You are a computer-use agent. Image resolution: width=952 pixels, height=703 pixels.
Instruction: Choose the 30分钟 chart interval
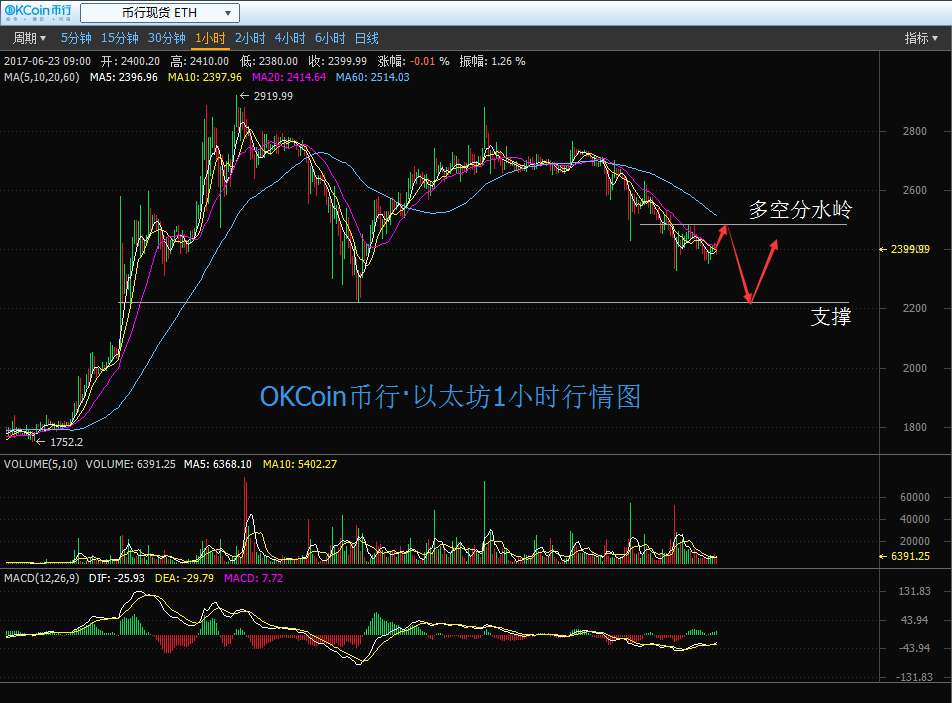166,38
